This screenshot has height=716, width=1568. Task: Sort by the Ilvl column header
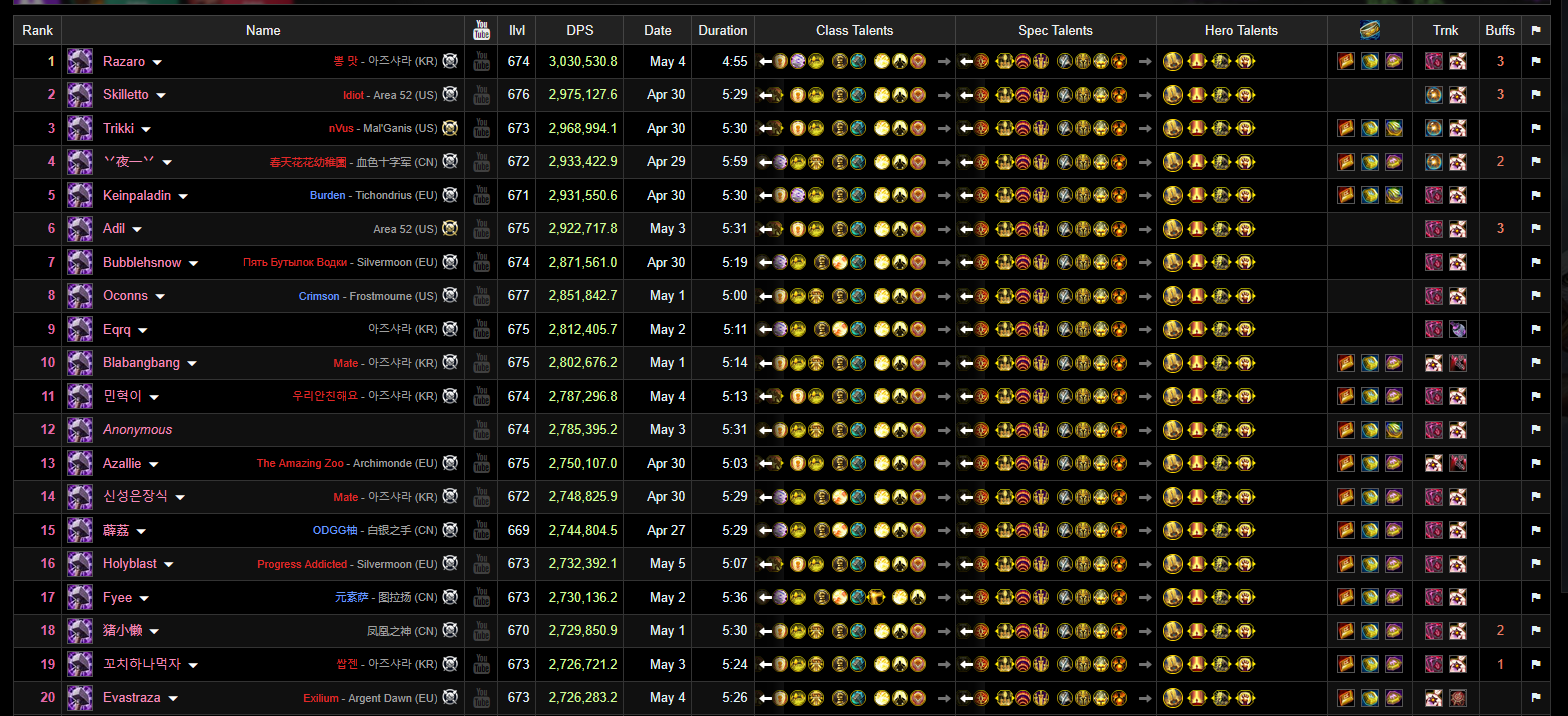[517, 30]
